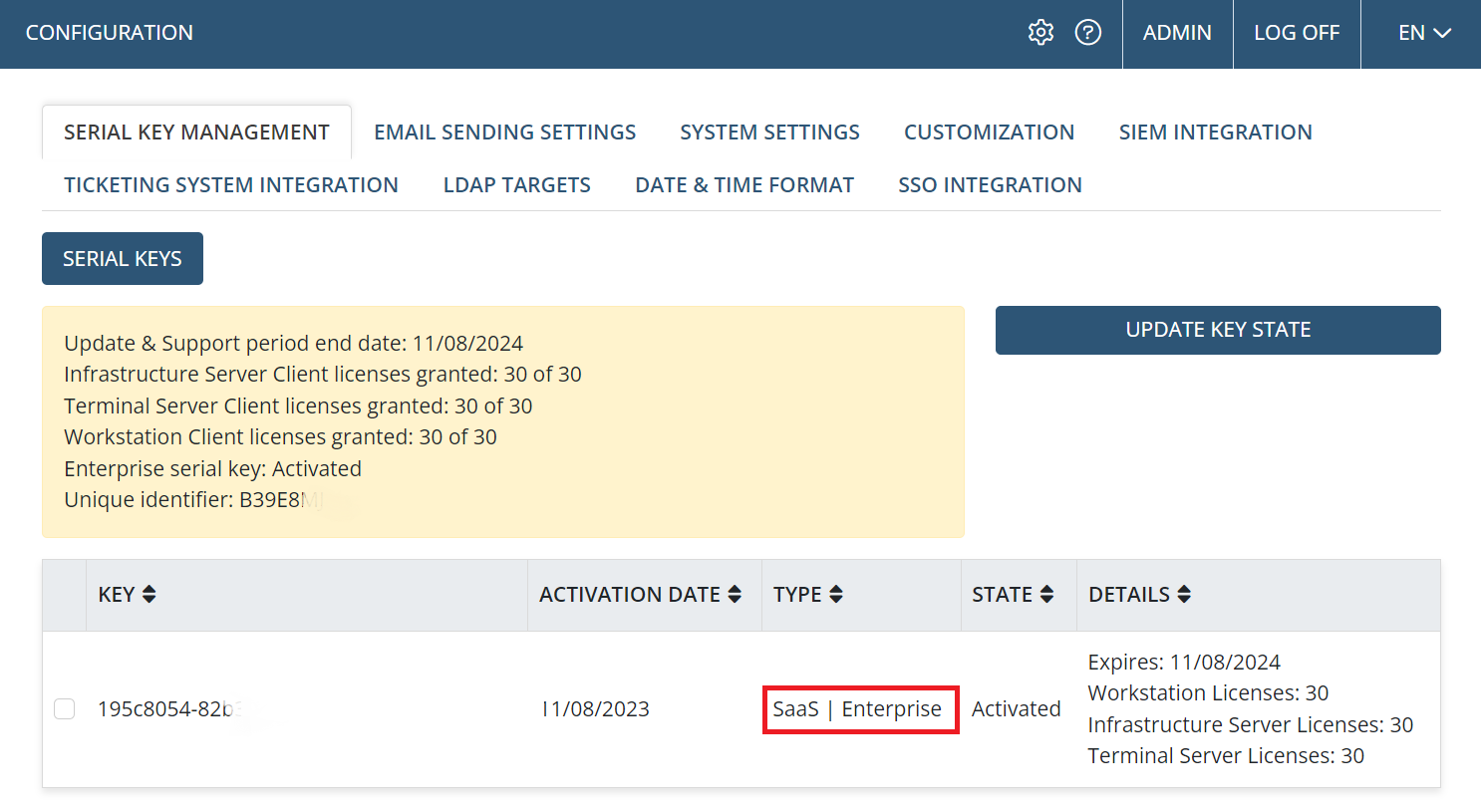
Task: Click the SaaS | Enterprise type cell
Action: point(857,709)
